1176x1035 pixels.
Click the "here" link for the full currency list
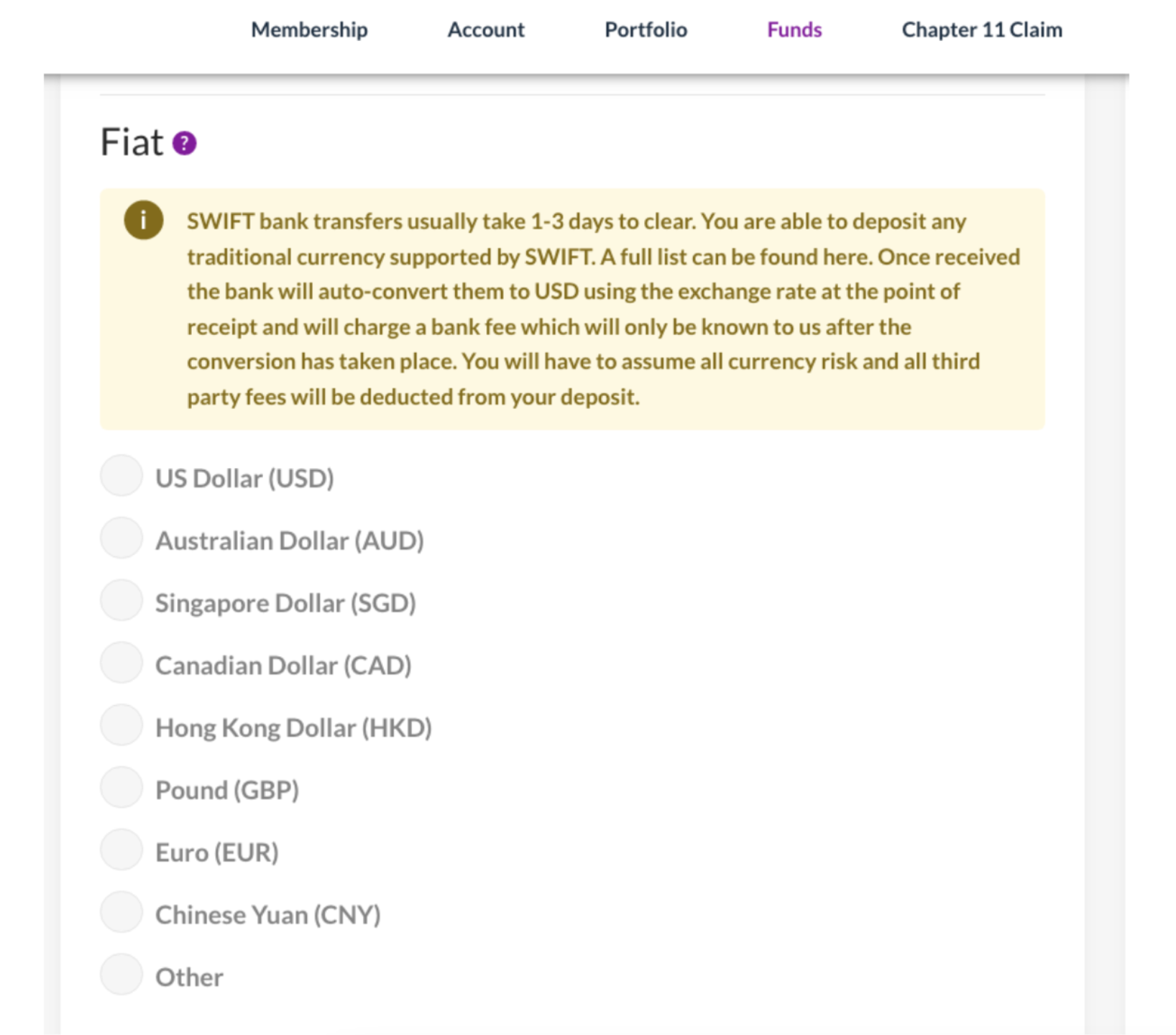click(850, 257)
